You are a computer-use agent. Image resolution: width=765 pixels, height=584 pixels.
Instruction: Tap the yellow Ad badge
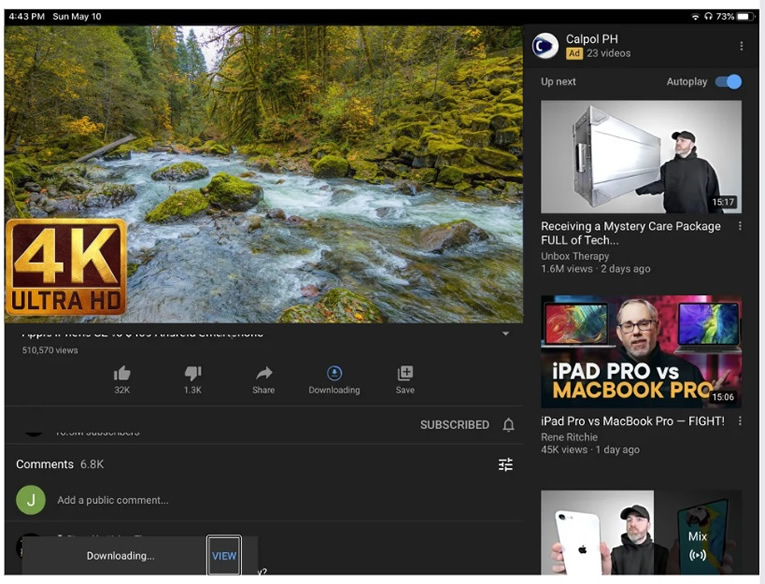click(574, 54)
